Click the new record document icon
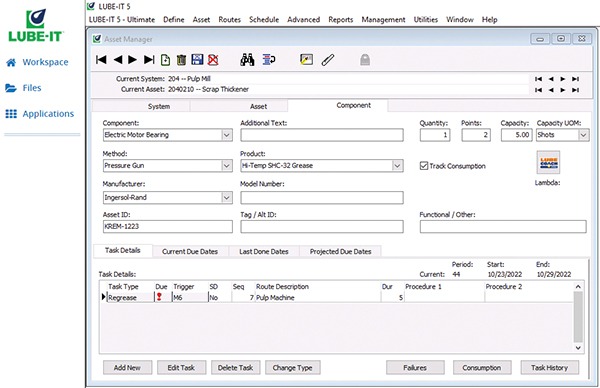 coord(165,60)
